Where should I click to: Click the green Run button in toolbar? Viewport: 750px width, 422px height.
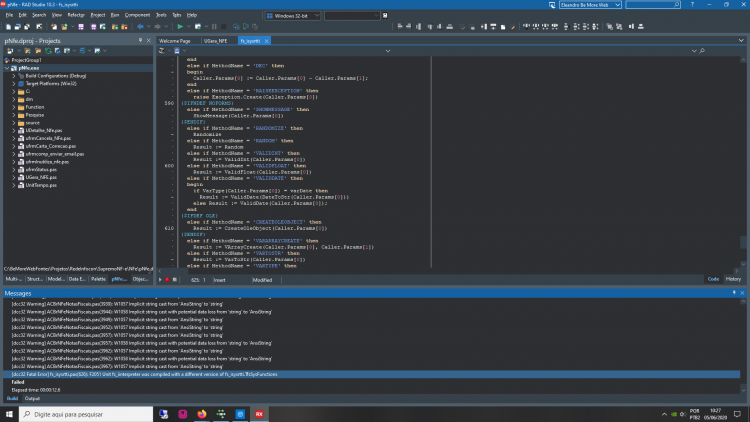coord(180,27)
